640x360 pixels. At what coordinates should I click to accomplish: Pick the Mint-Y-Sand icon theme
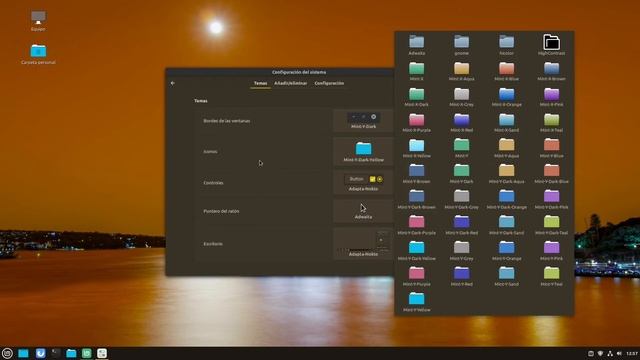pos(507,276)
